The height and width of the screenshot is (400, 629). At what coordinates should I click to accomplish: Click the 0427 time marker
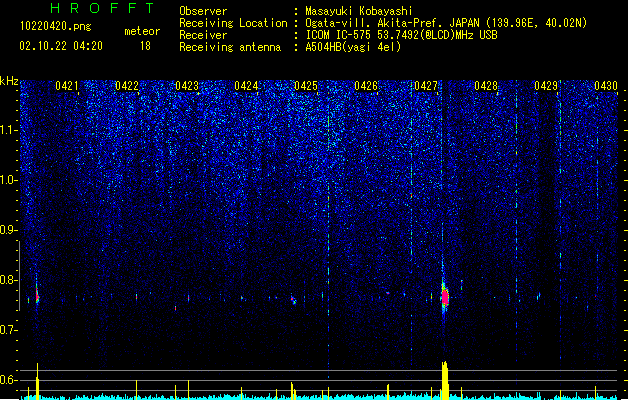[426, 86]
